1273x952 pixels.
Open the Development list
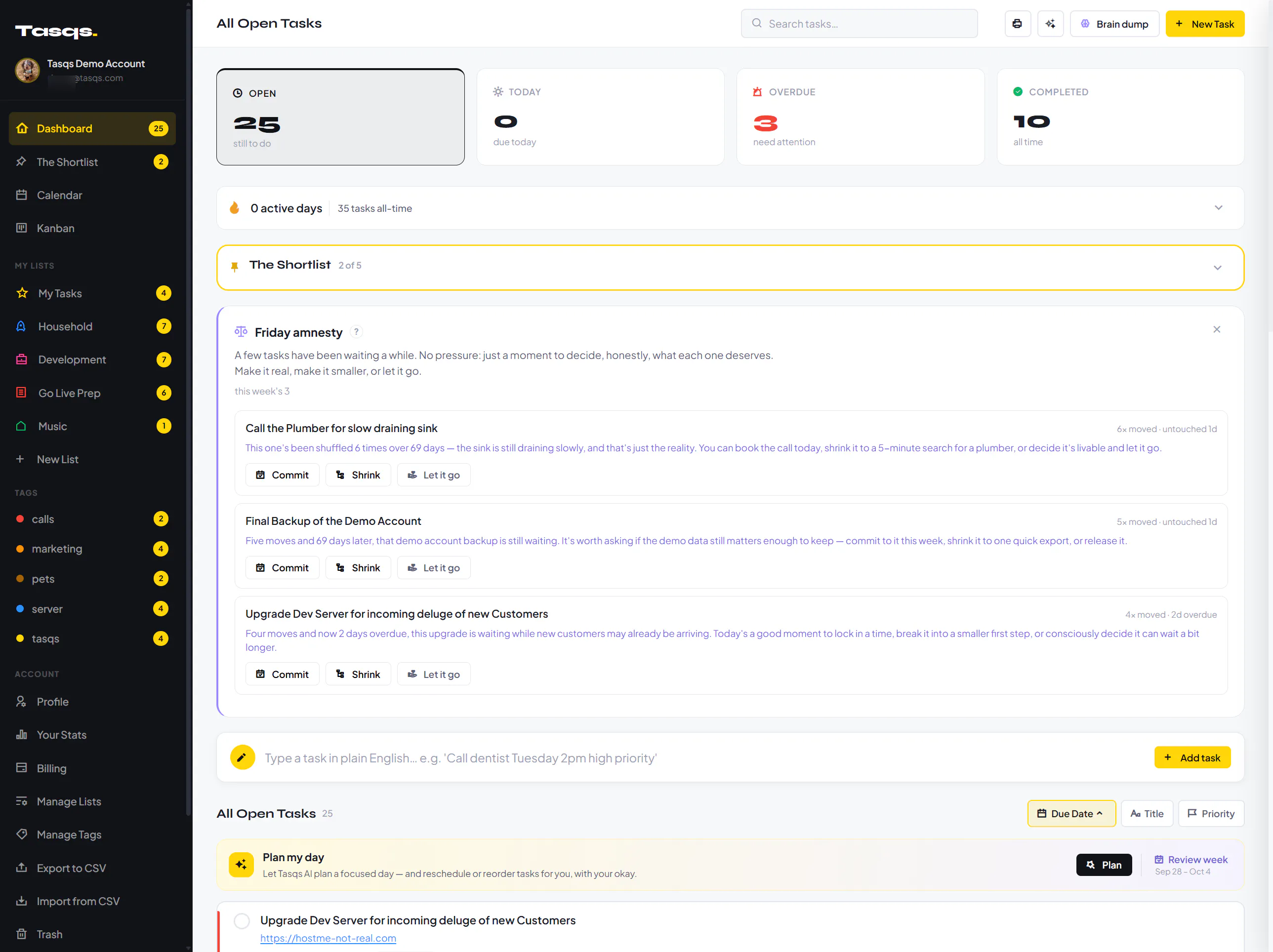click(x=92, y=359)
